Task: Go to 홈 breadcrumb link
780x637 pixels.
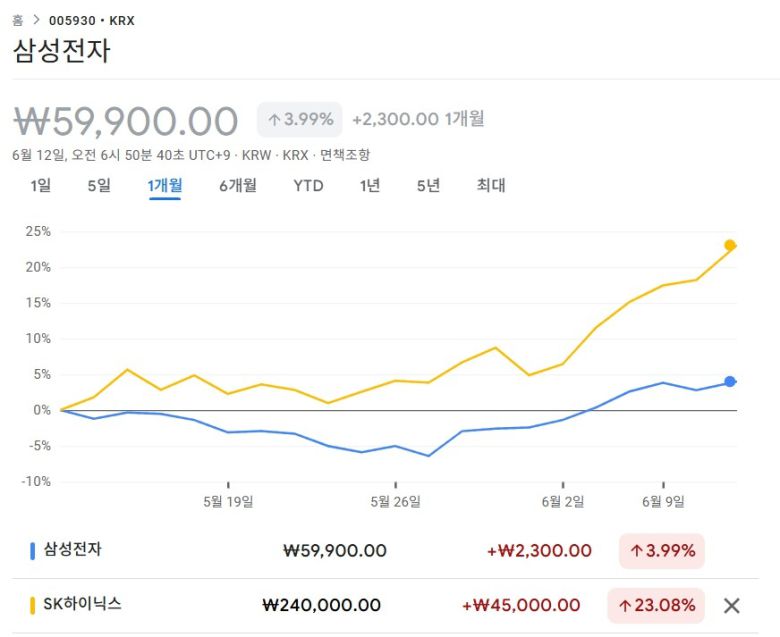Action: coord(17,20)
